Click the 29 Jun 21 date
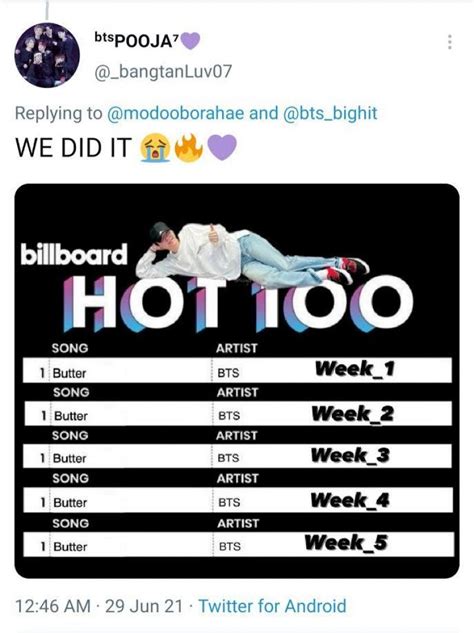This screenshot has height=633, width=474. [x=144, y=606]
